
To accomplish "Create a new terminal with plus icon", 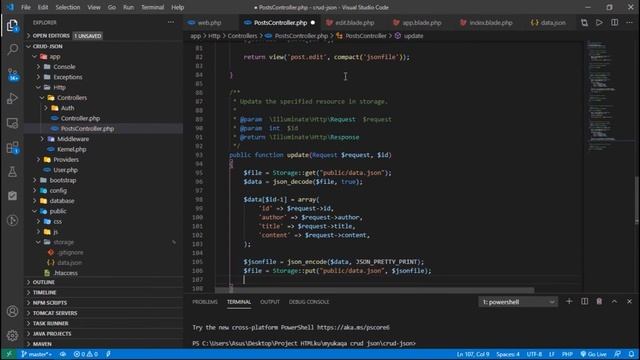I will point(569,302).
